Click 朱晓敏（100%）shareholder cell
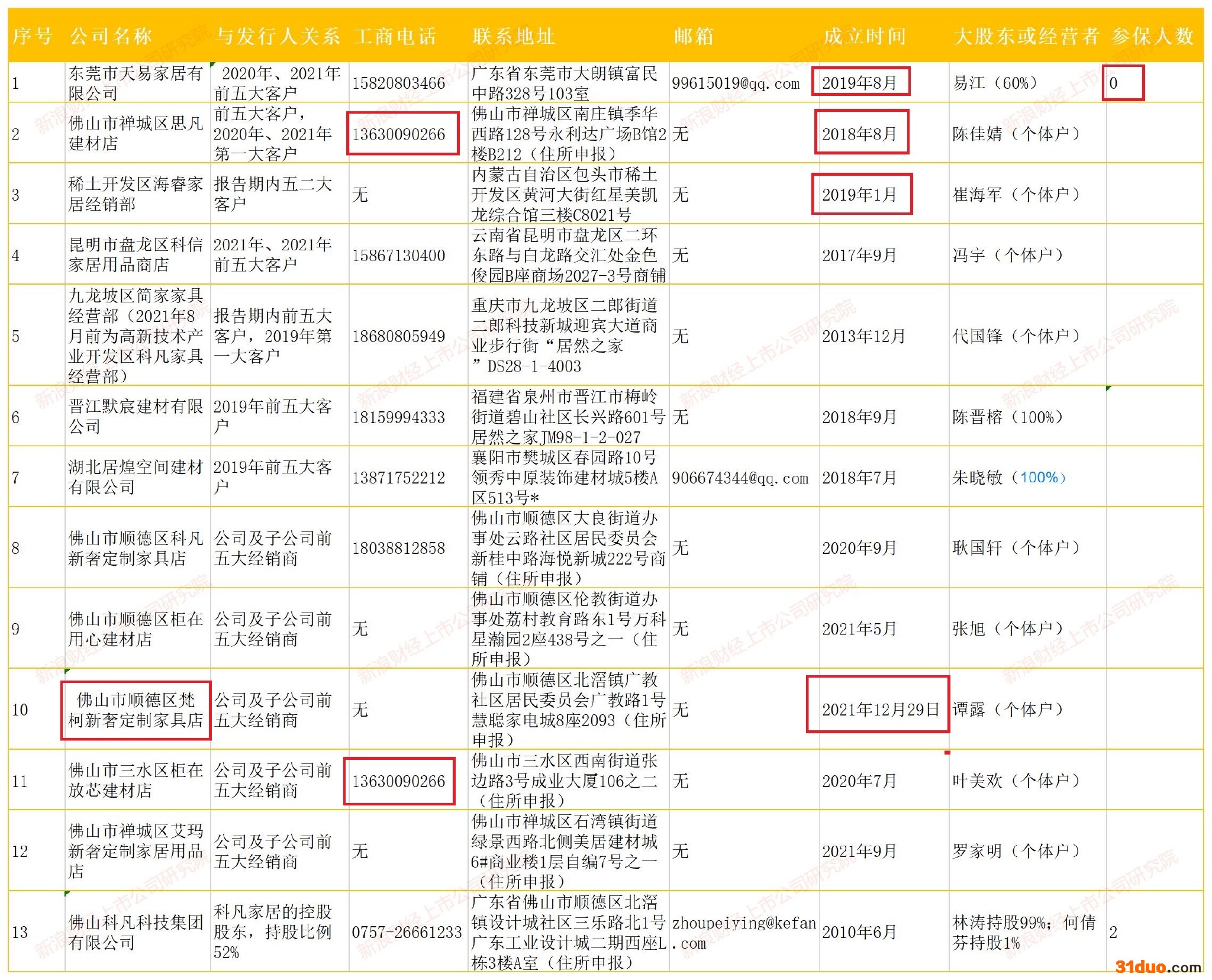The height and width of the screenshot is (980, 1212). pyautogui.click(x=1008, y=478)
